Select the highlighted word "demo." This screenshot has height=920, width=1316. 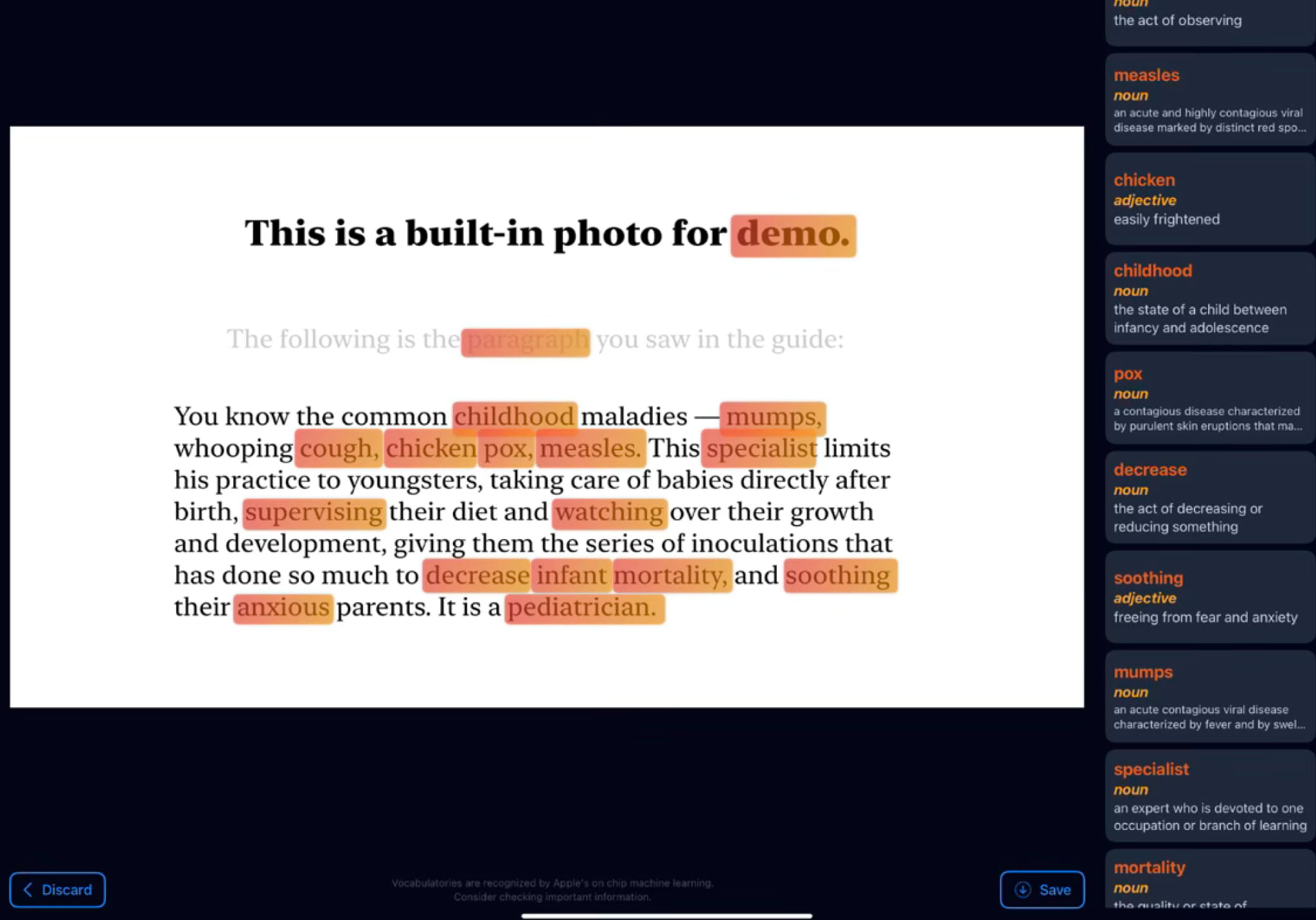pos(793,235)
